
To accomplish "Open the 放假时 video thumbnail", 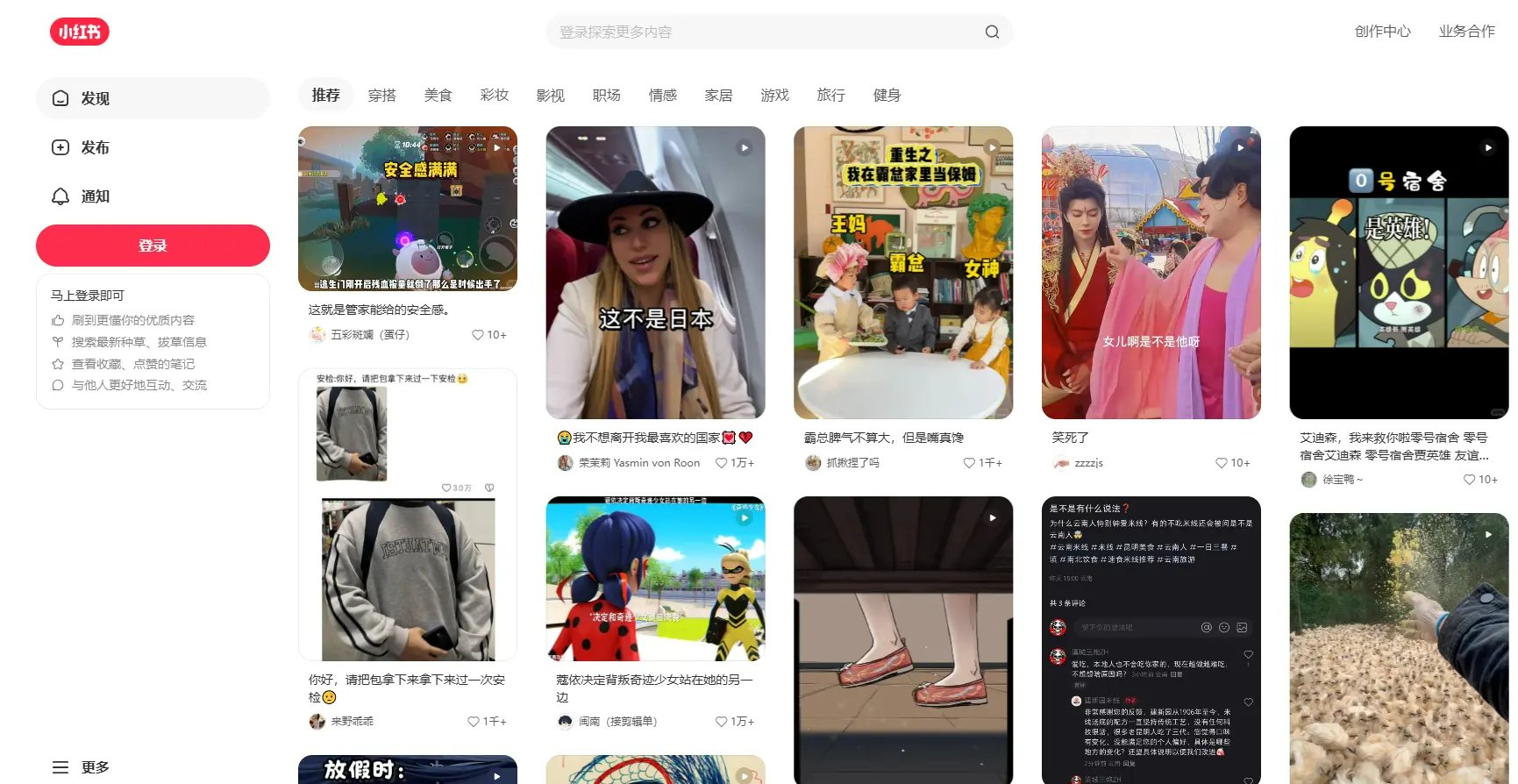I will pyautogui.click(x=408, y=769).
